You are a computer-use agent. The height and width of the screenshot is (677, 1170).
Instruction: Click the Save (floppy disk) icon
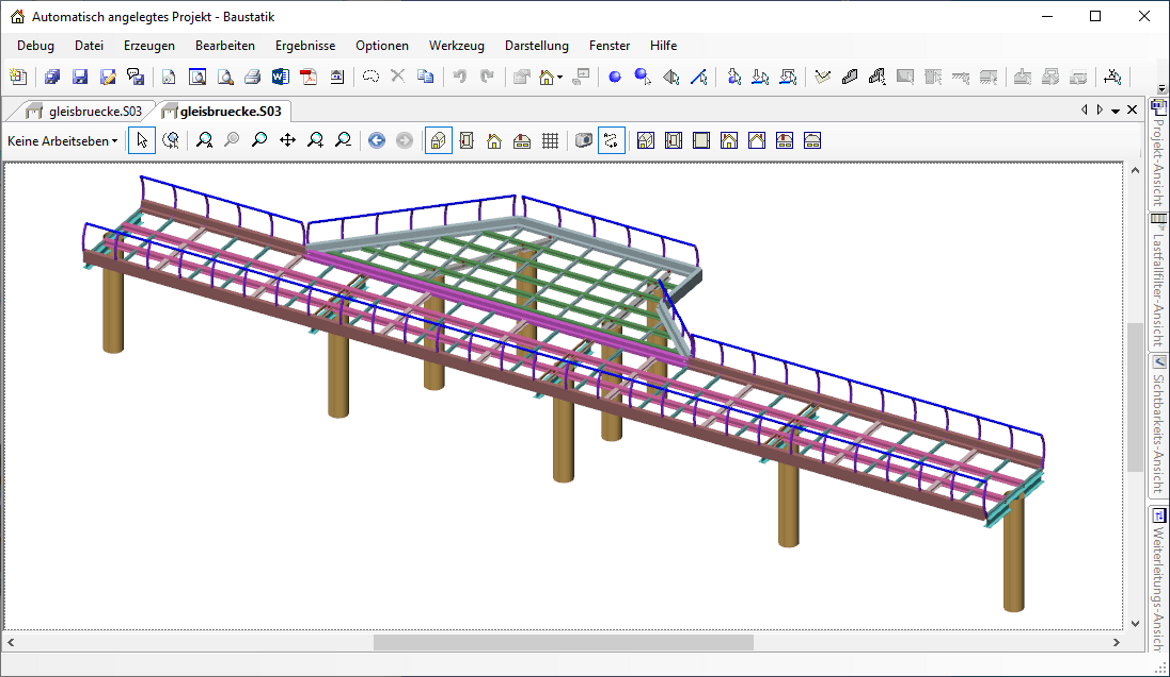pyautogui.click(x=80, y=77)
